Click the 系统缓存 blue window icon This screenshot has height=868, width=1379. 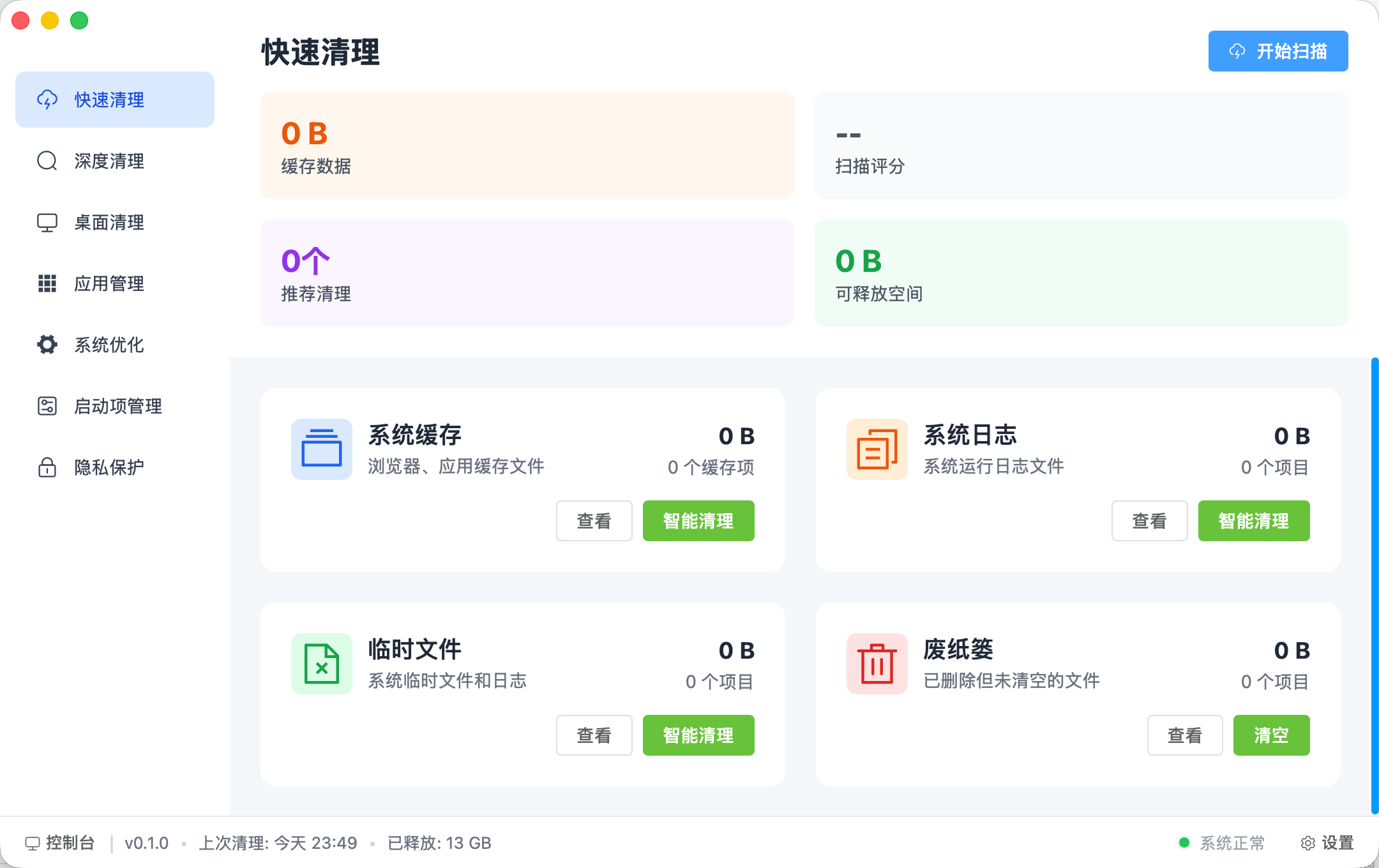pyautogui.click(x=322, y=449)
